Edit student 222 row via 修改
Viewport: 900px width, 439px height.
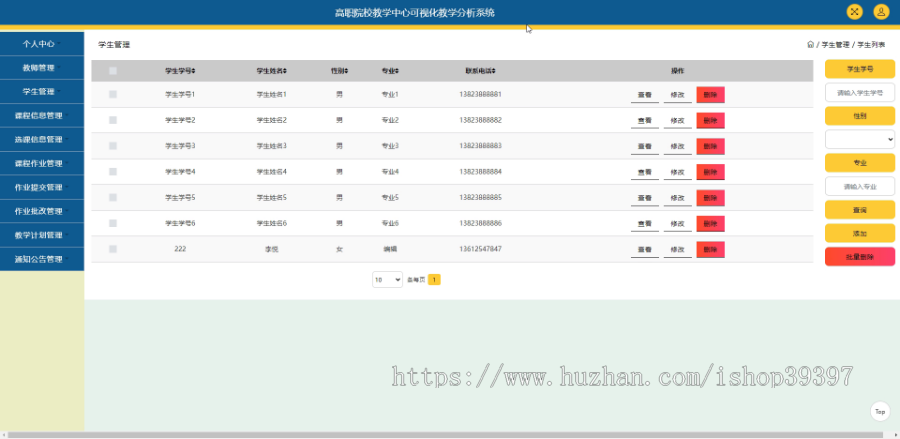coord(677,250)
